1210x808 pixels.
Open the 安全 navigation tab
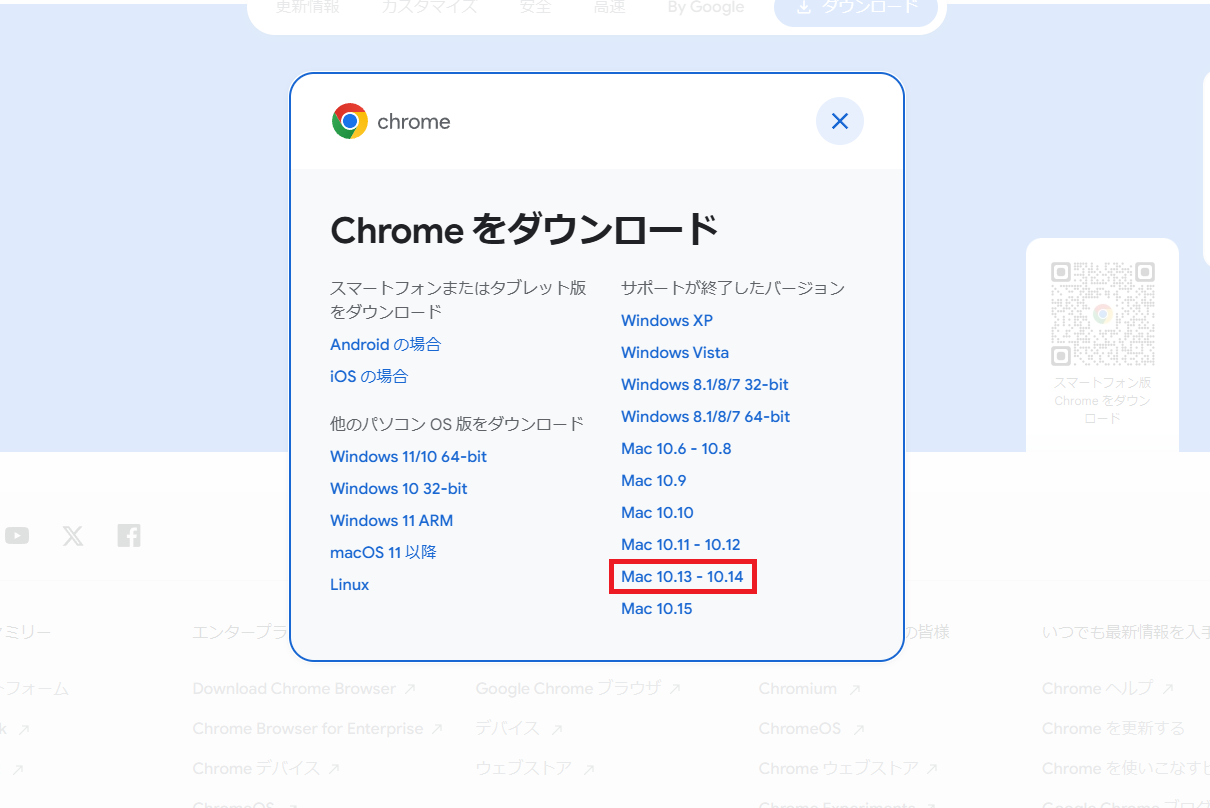(536, 7)
